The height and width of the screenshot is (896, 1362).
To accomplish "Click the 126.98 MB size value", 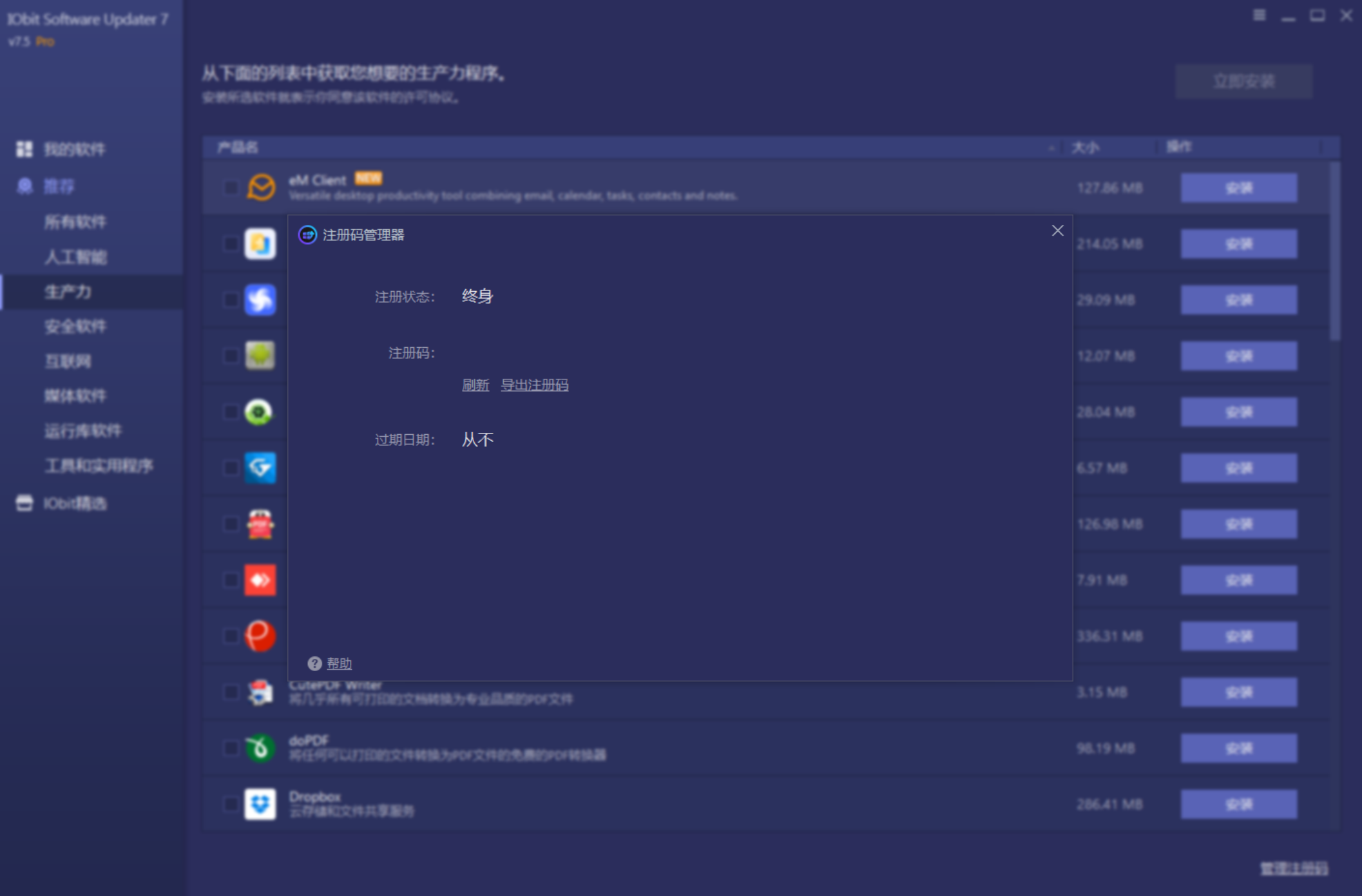I will pyautogui.click(x=1109, y=524).
